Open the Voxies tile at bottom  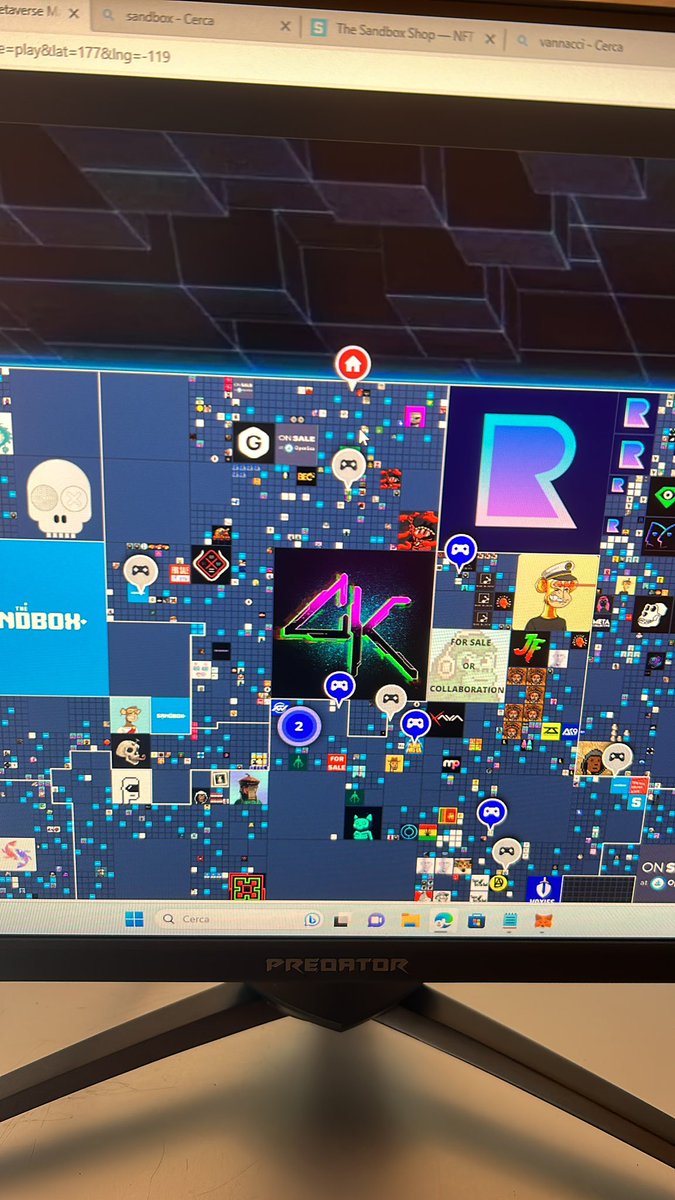coord(543,888)
